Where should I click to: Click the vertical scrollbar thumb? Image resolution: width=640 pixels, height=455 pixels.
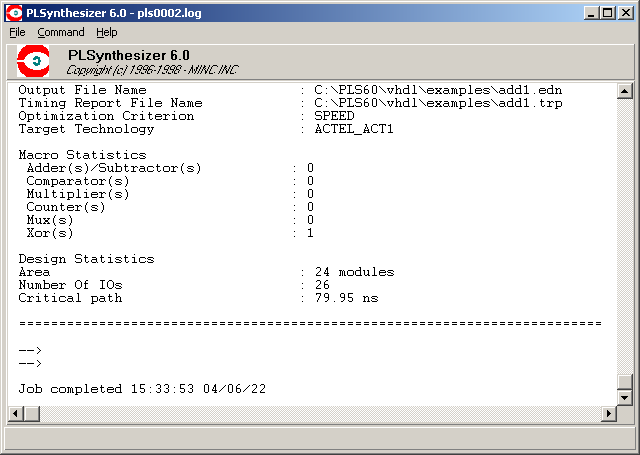[625, 381]
